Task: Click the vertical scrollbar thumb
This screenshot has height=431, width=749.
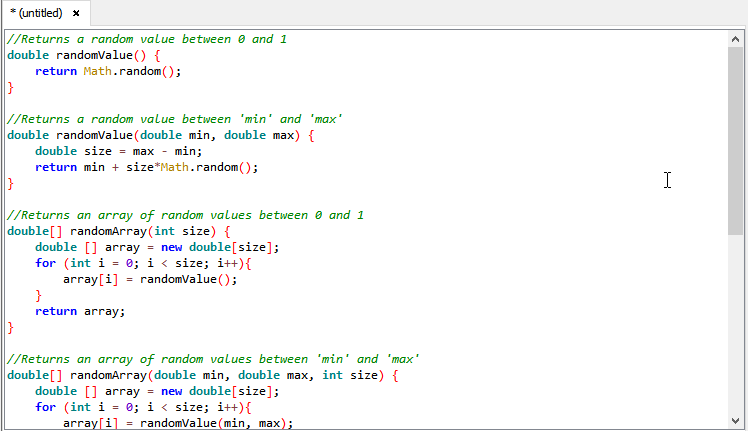Action: pyautogui.click(x=736, y=140)
